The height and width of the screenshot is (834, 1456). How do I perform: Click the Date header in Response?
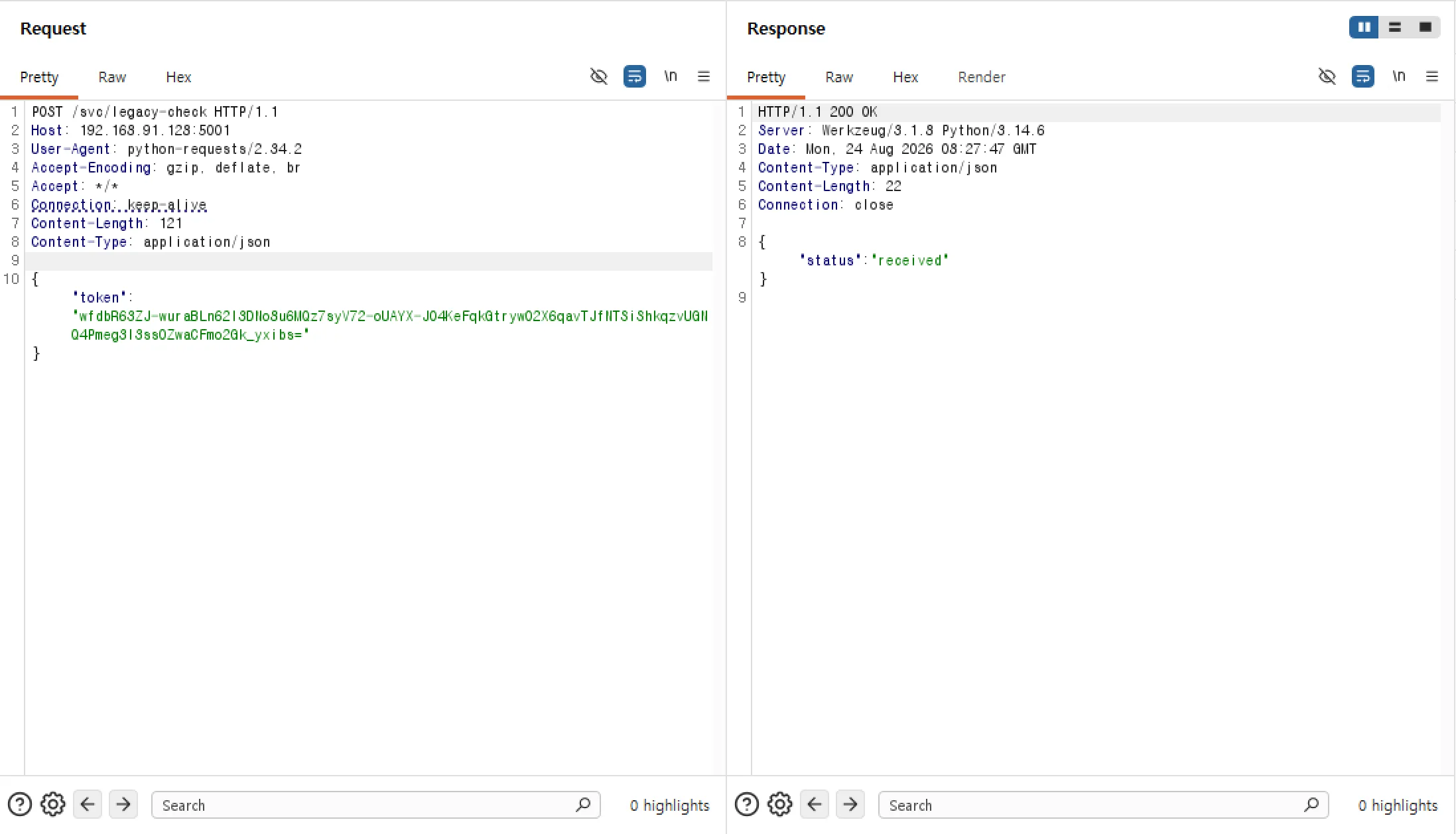(x=897, y=149)
